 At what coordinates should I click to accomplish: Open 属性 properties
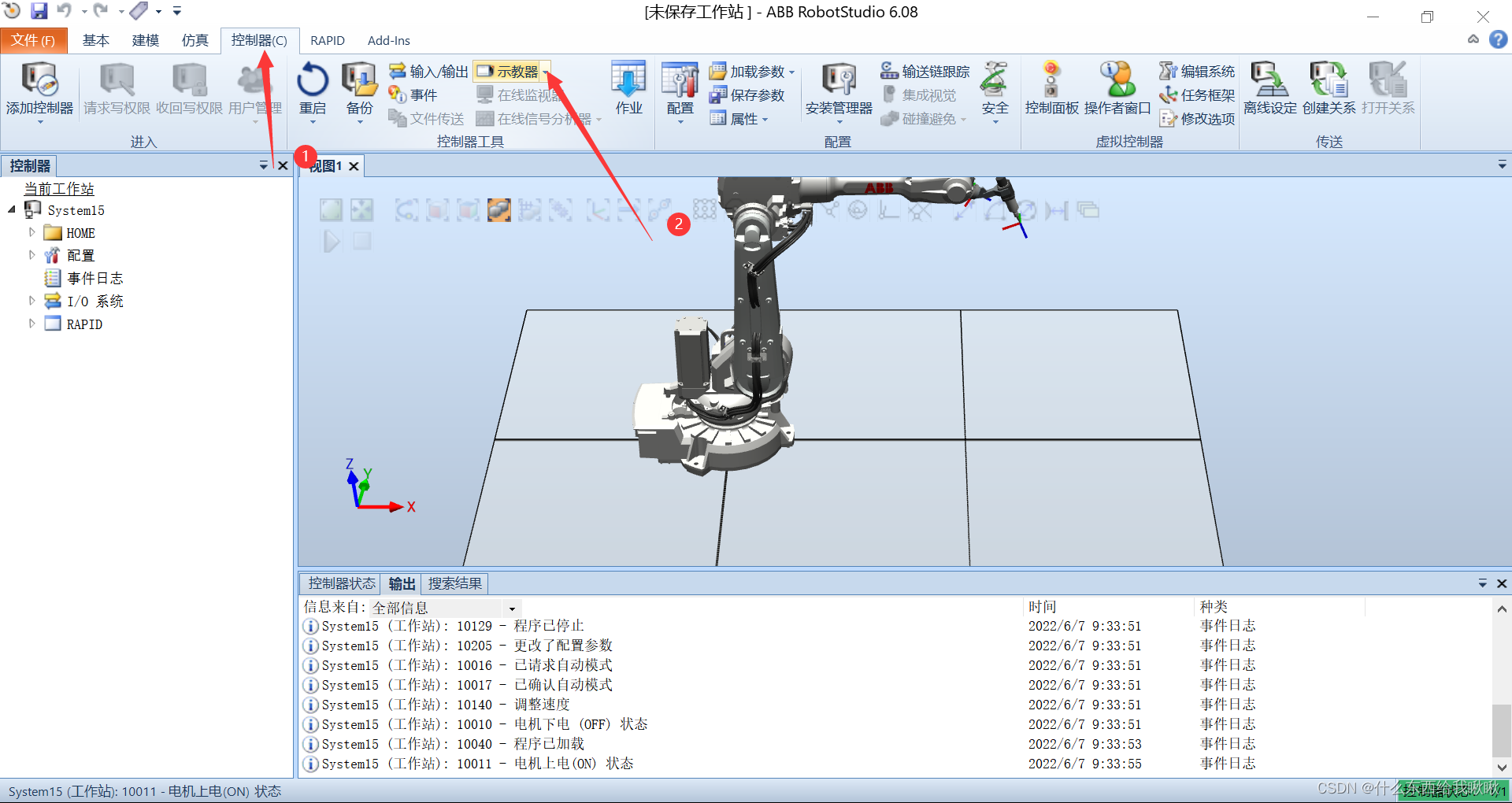pos(739,119)
